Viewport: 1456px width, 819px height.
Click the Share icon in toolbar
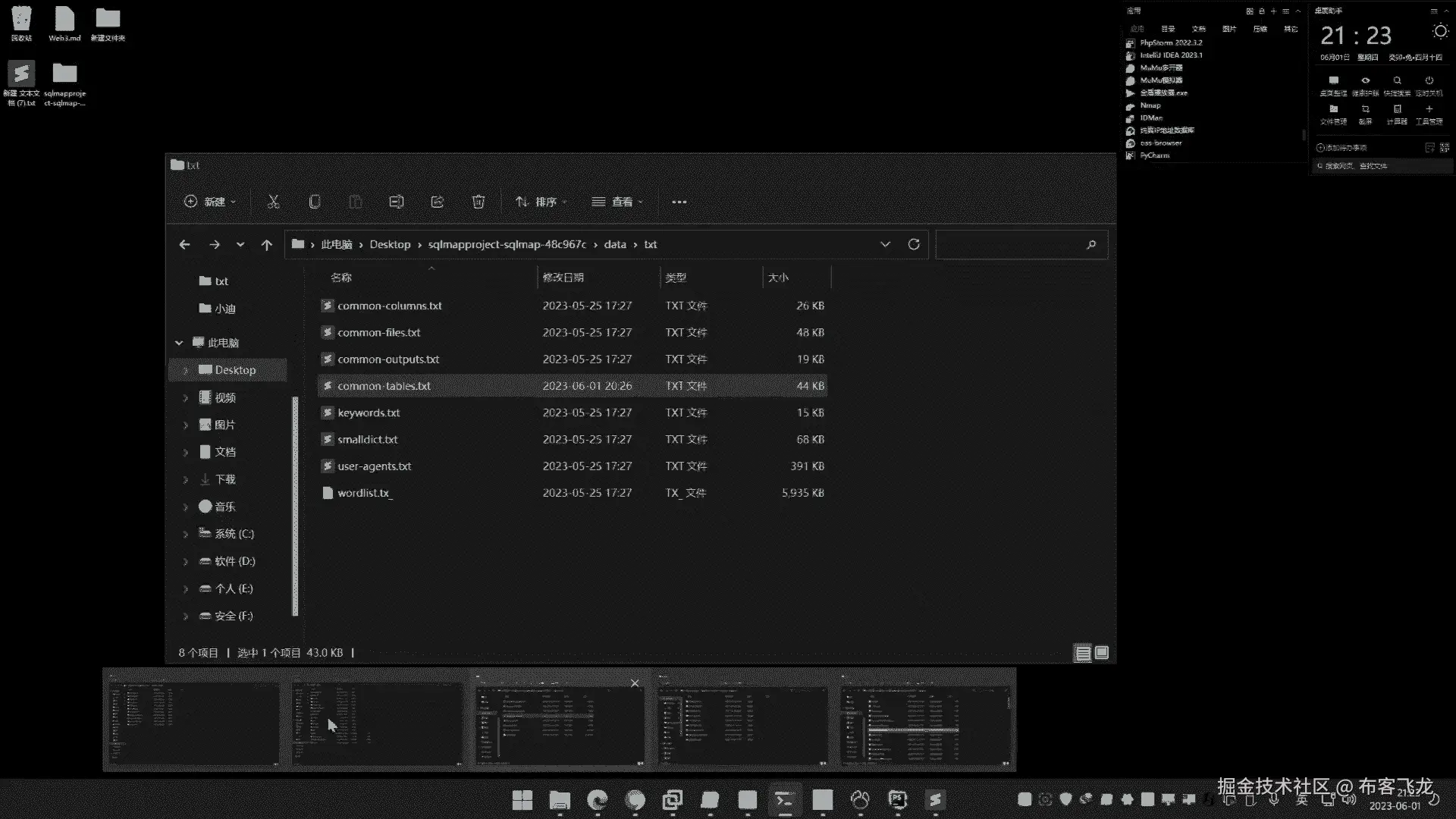coord(438,202)
